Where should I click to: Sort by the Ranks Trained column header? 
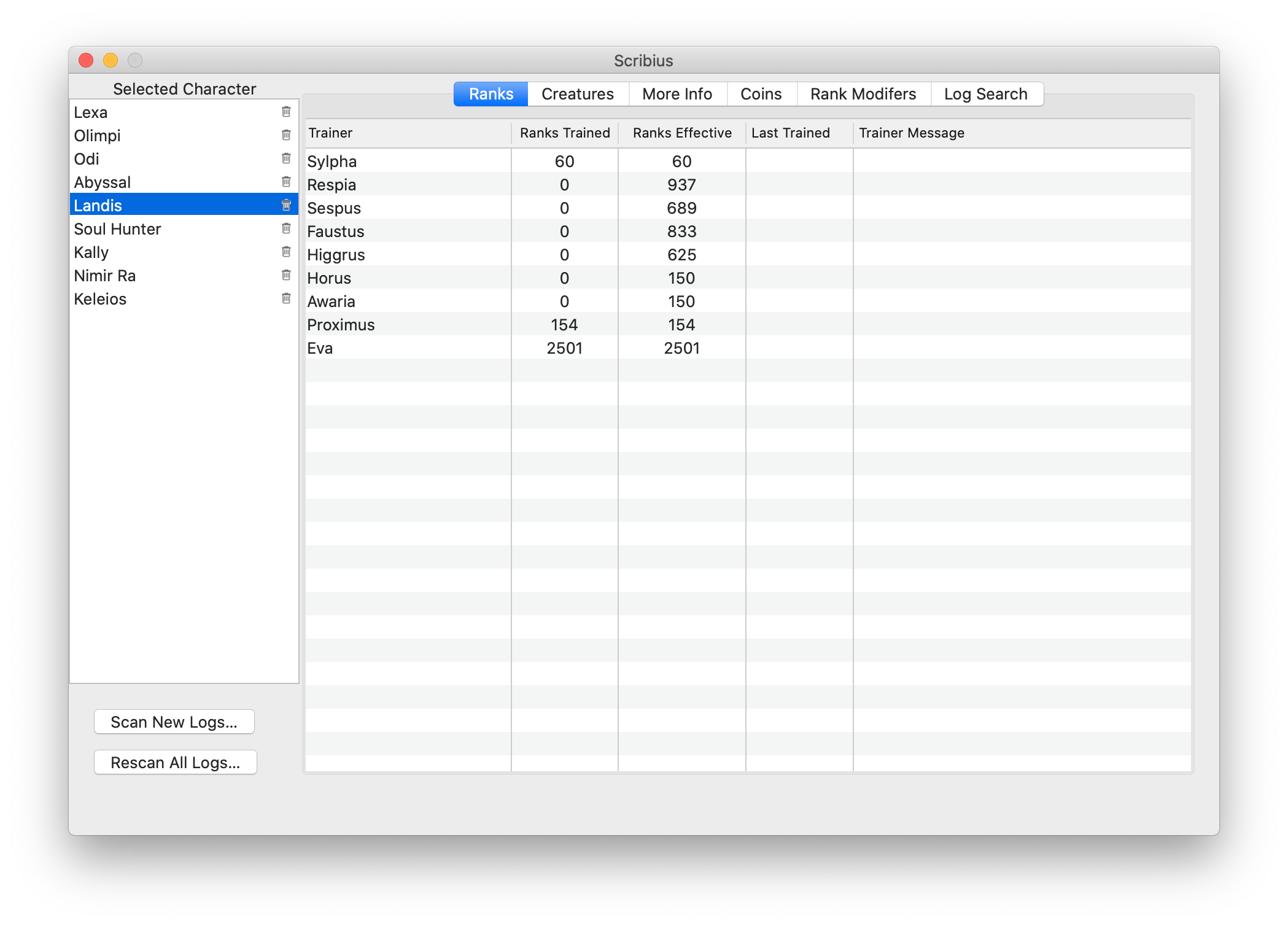(x=564, y=133)
